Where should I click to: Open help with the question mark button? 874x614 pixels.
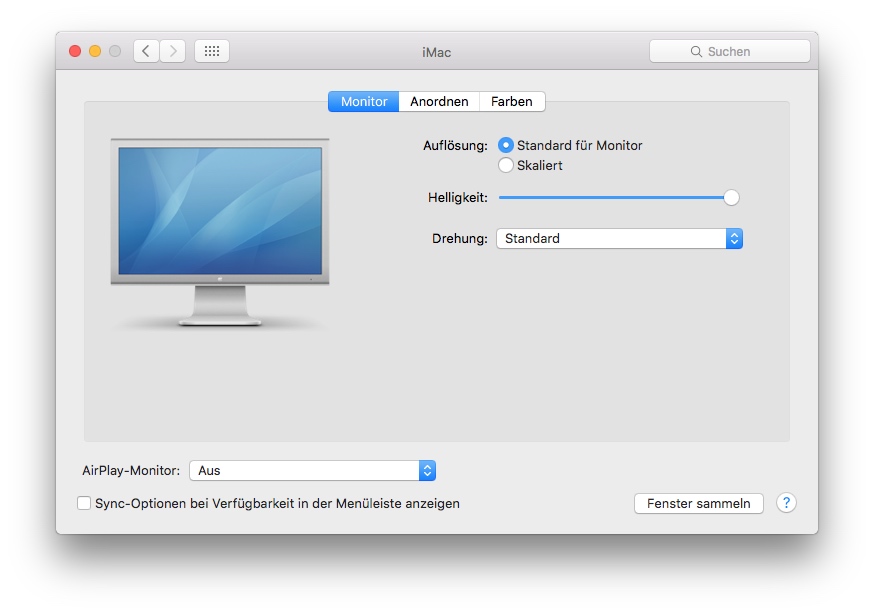[786, 503]
